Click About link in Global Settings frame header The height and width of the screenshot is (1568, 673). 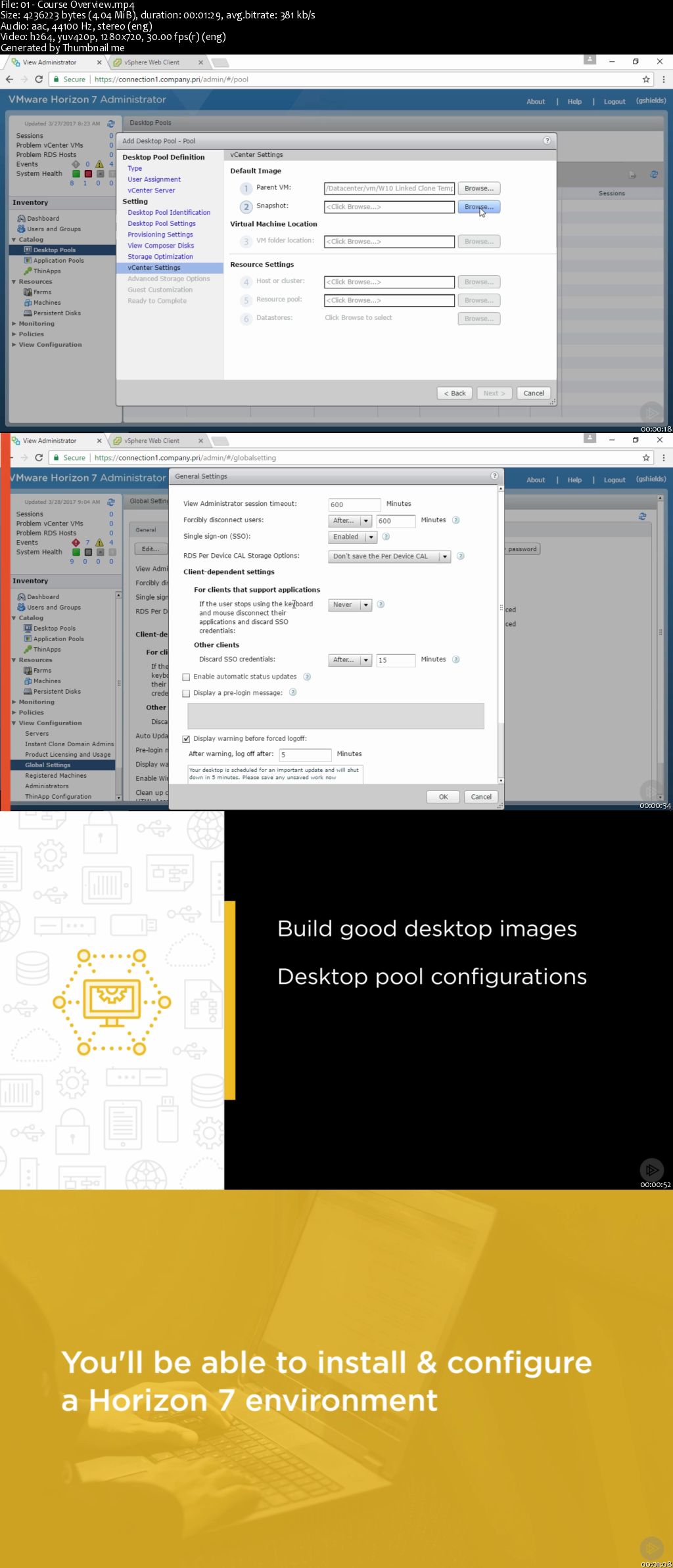point(536,480)
